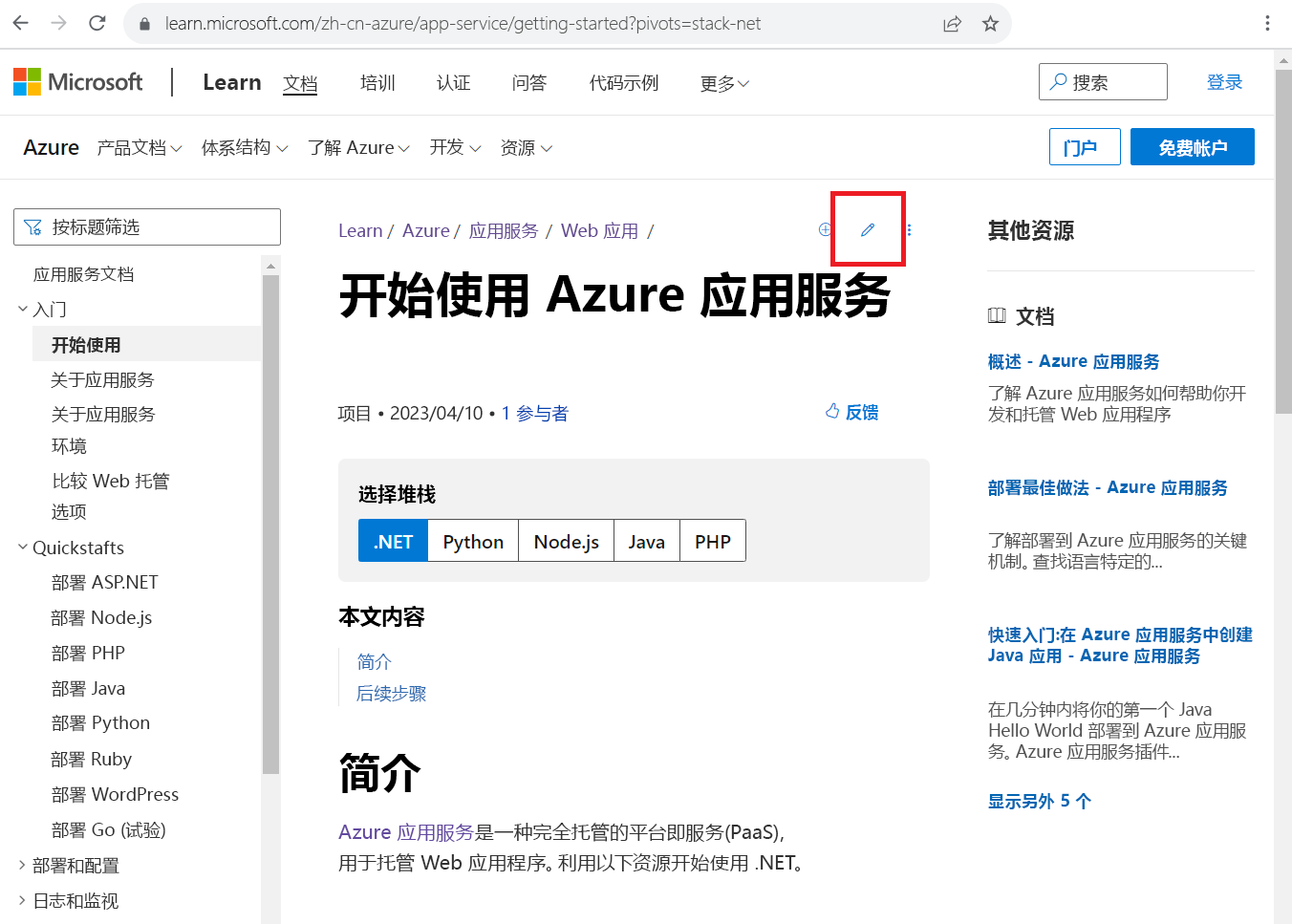This screenshot has width=1292, height=924.
Task: Expand the 部署和配置 tree section
Action: (x=23, y=866)
